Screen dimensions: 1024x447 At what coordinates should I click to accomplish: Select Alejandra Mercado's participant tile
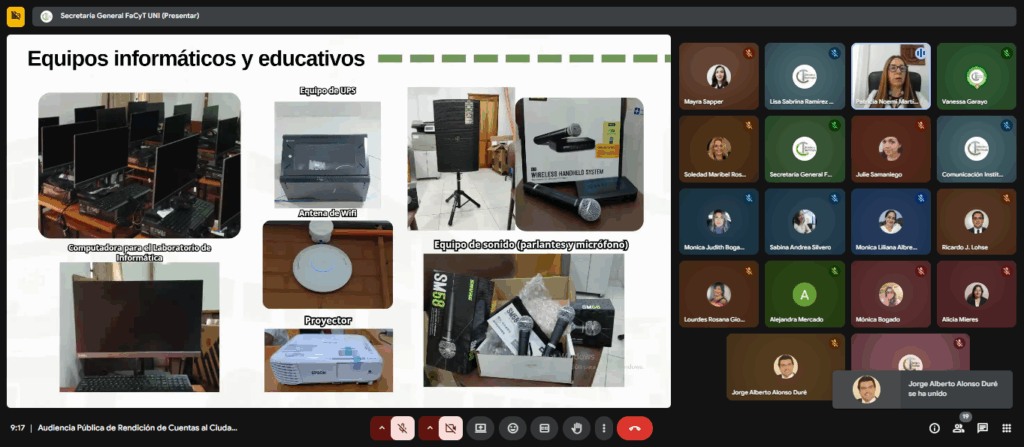[804, 295]
